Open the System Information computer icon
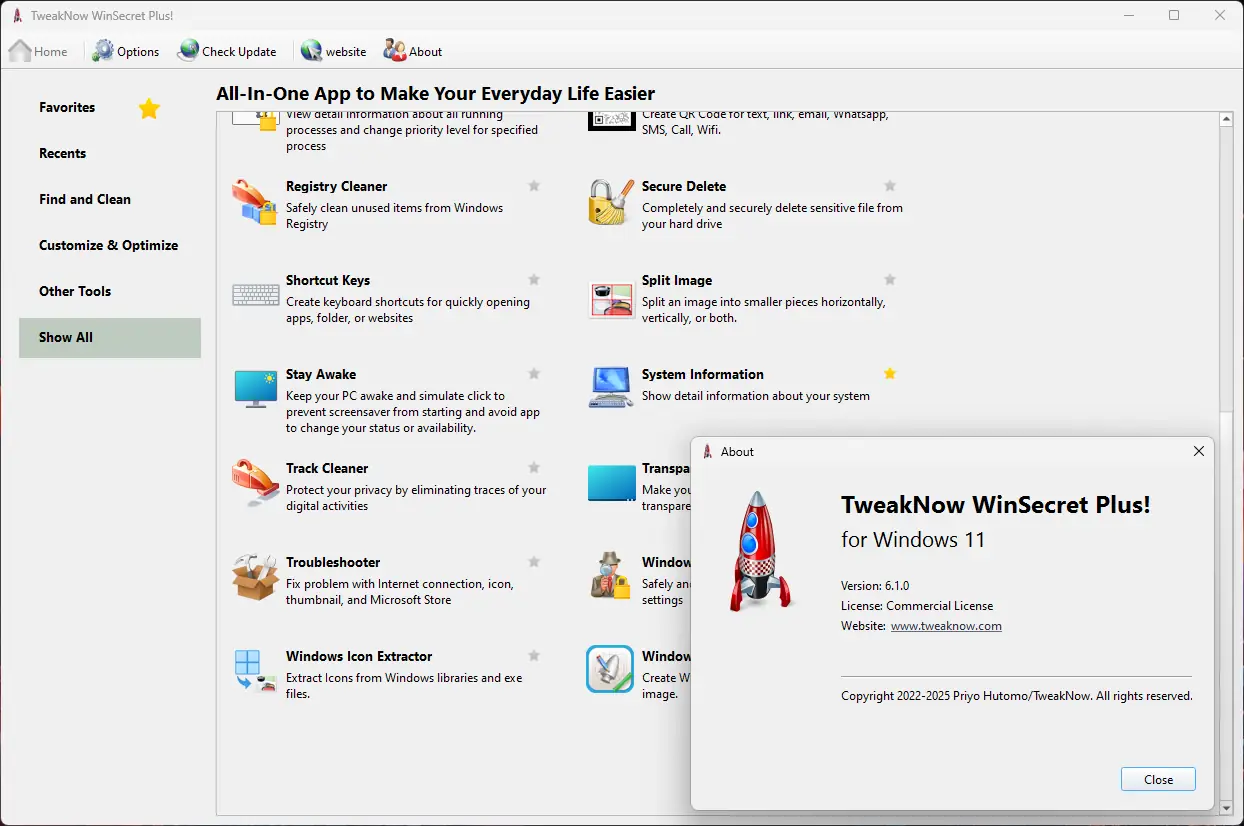The image size is (1244, 826). 611,388
